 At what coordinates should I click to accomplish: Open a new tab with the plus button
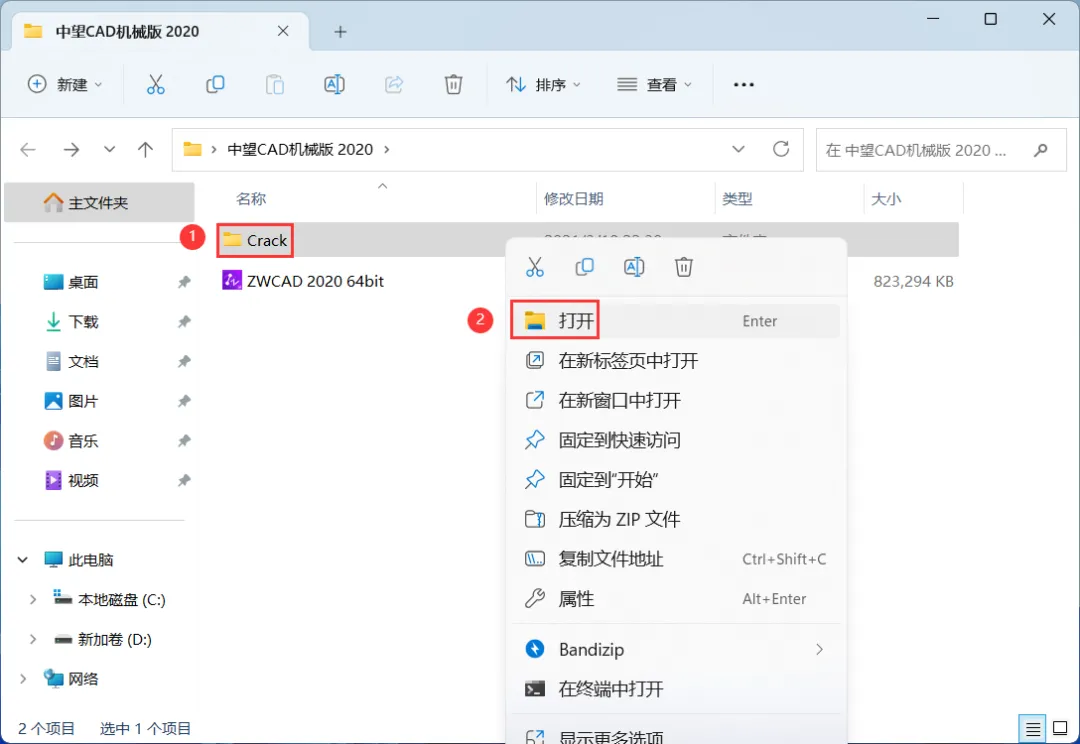[340, 32]
